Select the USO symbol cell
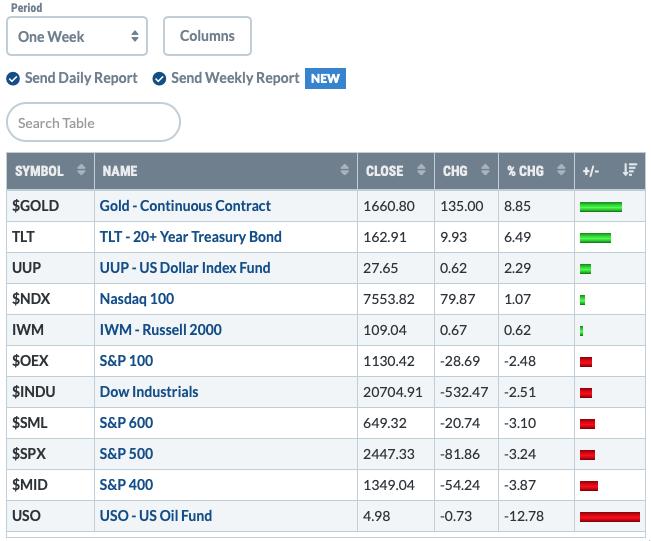 51,516
